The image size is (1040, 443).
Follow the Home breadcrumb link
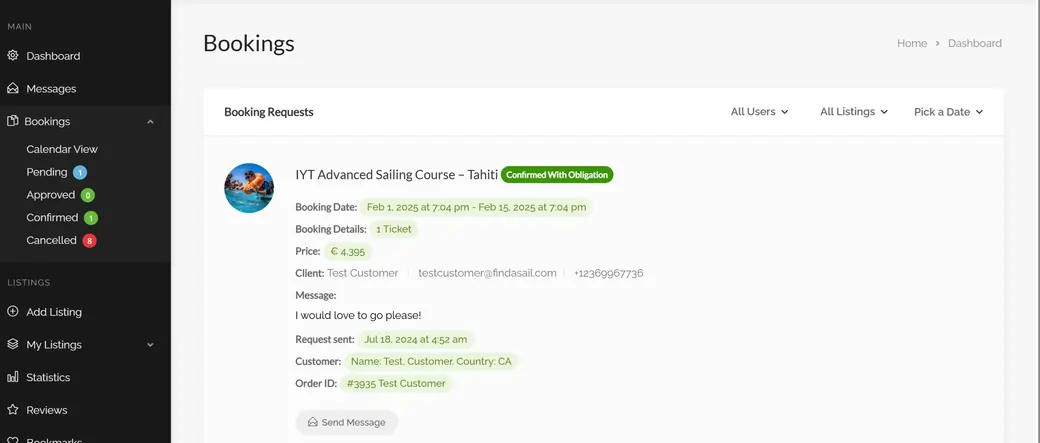point(912,44)
